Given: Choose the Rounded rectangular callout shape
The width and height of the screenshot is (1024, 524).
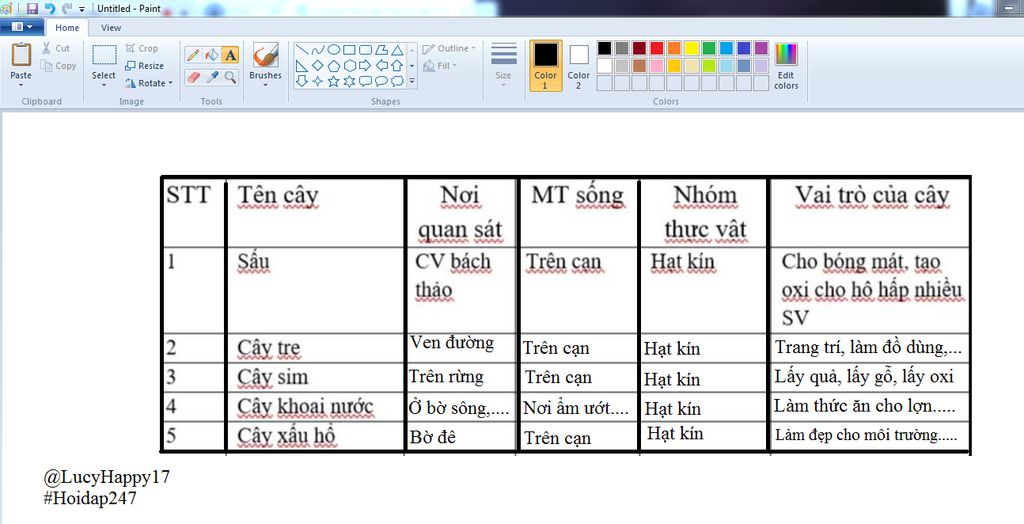Looking at the screenshot, I should click(365, 81).
